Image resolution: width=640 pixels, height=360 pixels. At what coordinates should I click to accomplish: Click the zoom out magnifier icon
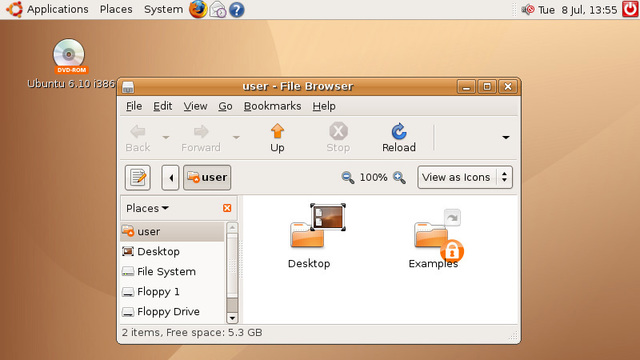pos(348,178)
